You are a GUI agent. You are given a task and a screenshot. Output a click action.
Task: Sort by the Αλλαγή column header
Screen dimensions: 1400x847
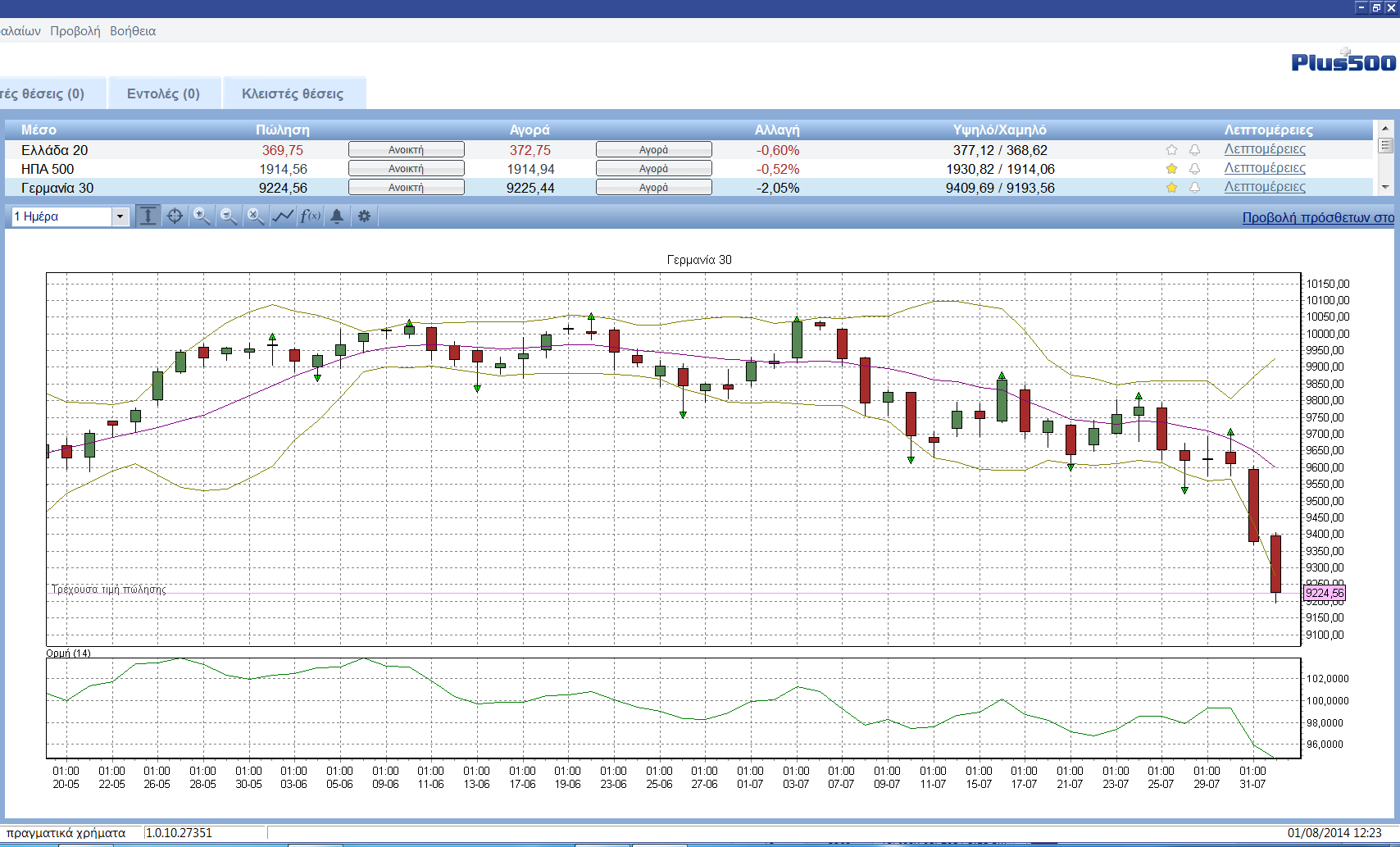[x=777, y=130]
